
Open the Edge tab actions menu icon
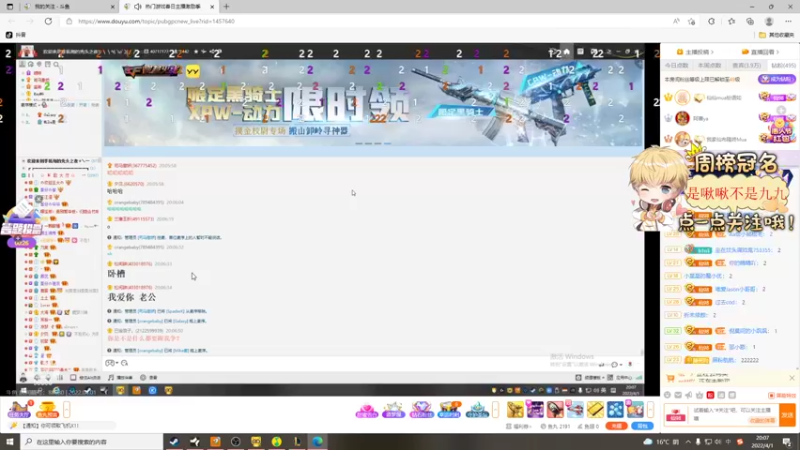(10, 7)
